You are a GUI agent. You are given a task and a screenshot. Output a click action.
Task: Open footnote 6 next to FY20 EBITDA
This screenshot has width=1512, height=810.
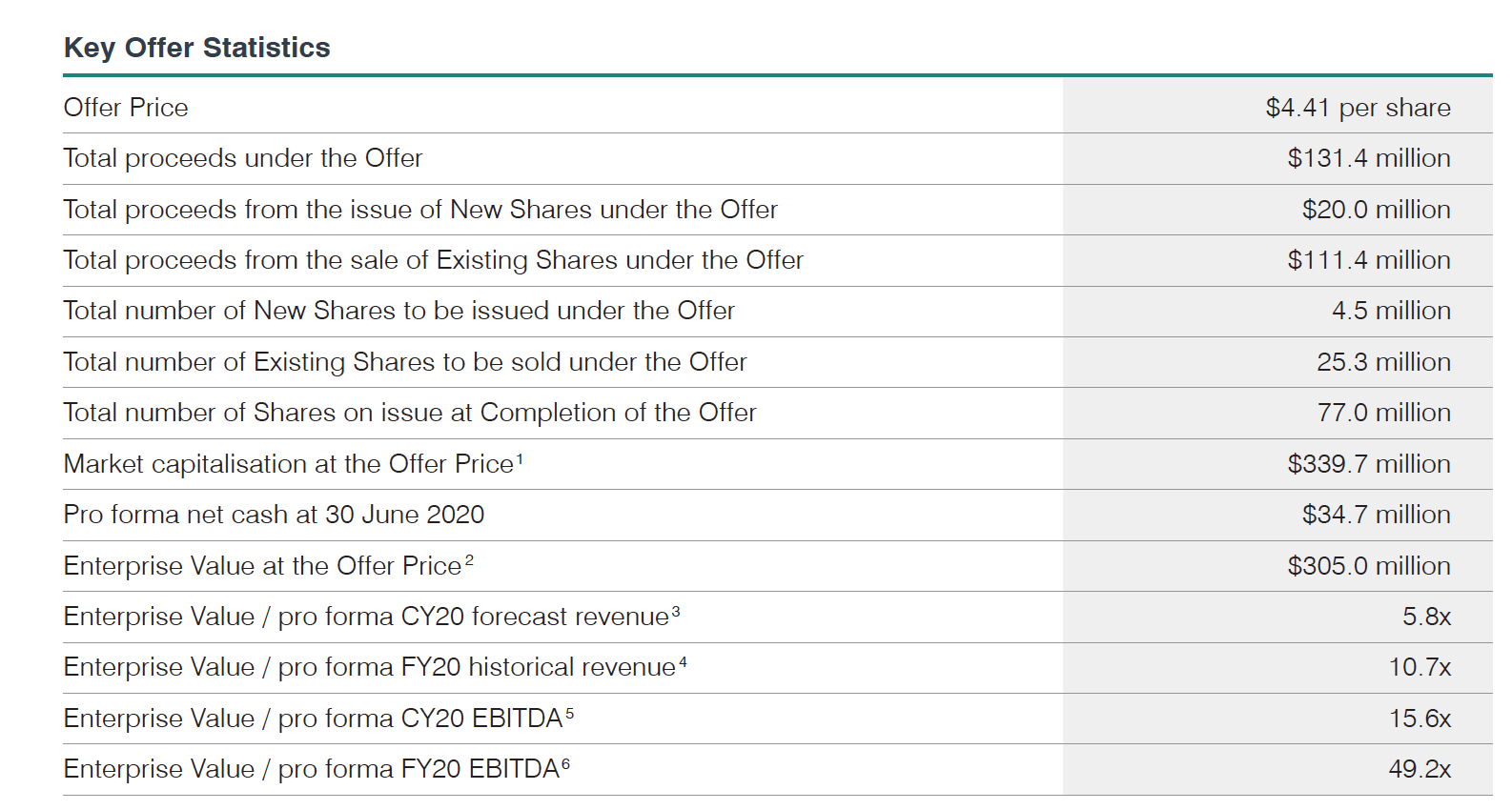[565, 763]
